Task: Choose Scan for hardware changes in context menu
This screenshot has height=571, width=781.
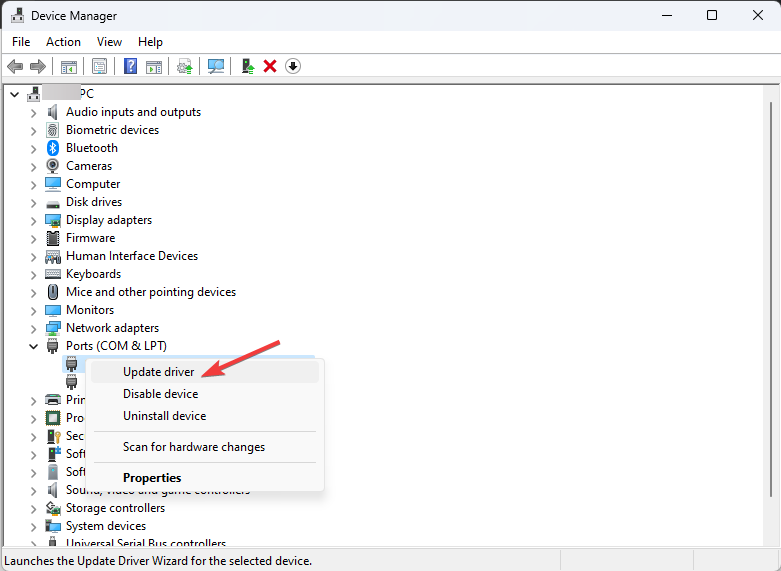Action: [x=205, y=447]
